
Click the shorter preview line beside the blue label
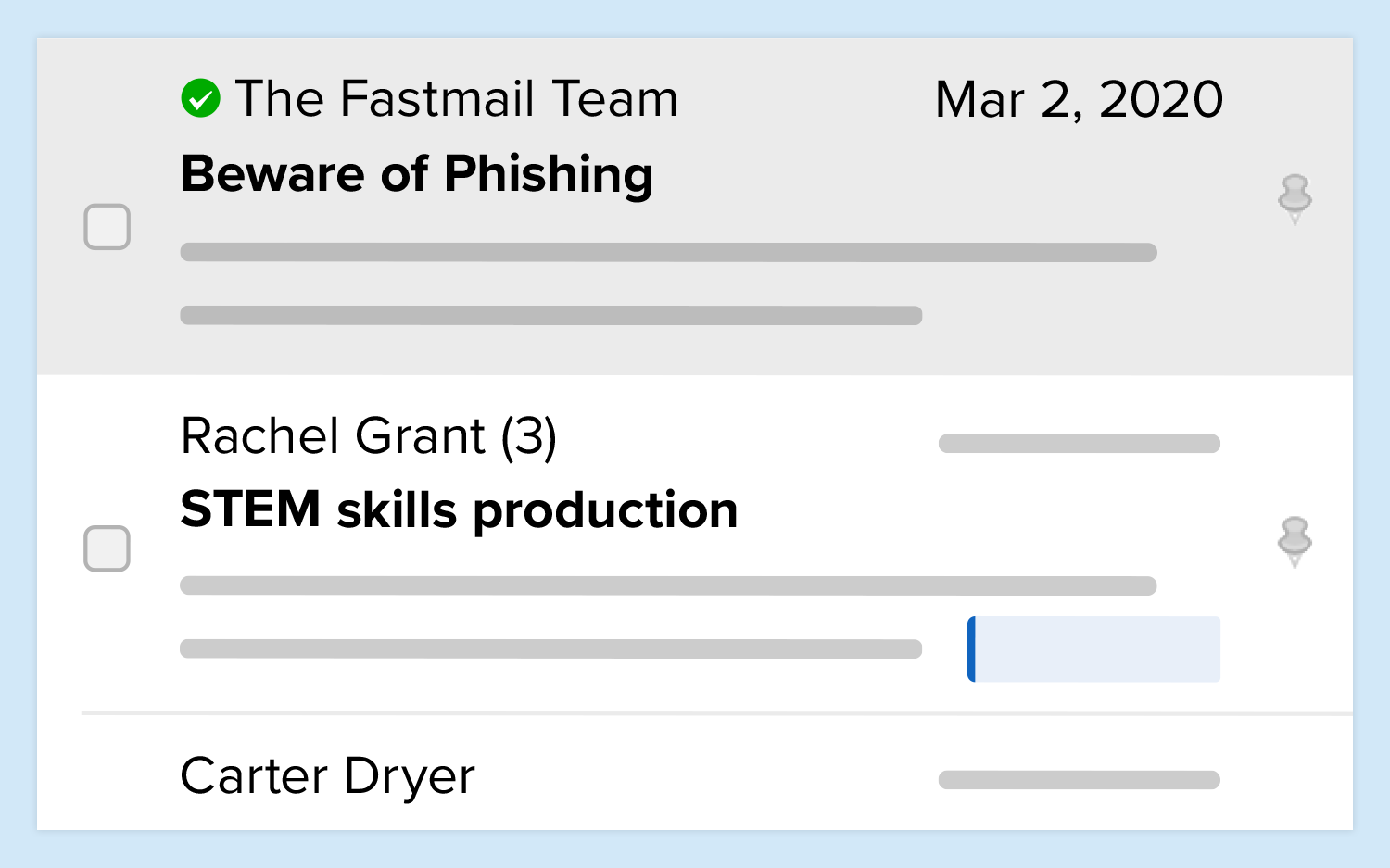point(550,648)
